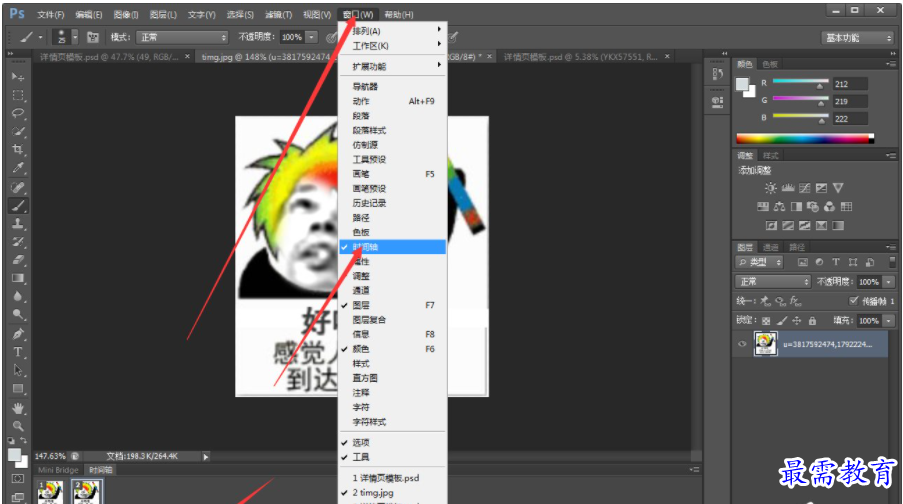
Task: Switch to the Mini Bridge tab
Action: point(58,470)
